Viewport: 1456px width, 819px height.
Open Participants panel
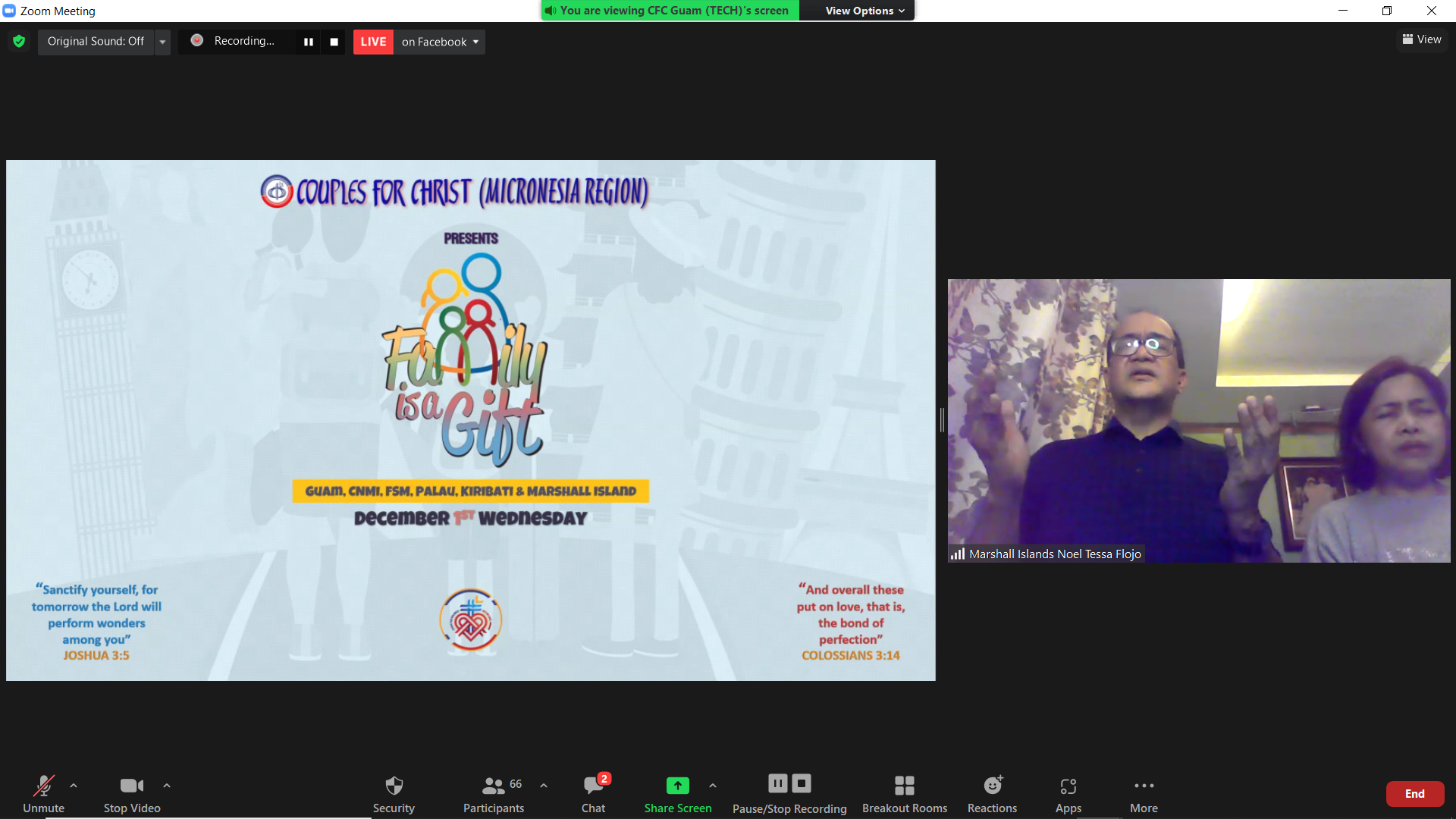(x=494, y=793)
